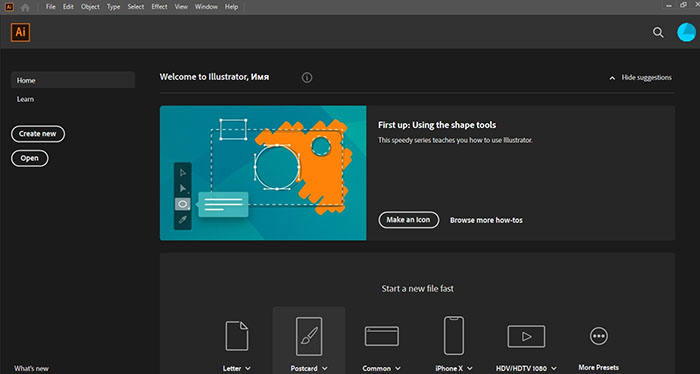Select the Letter document preset icon

237,336
